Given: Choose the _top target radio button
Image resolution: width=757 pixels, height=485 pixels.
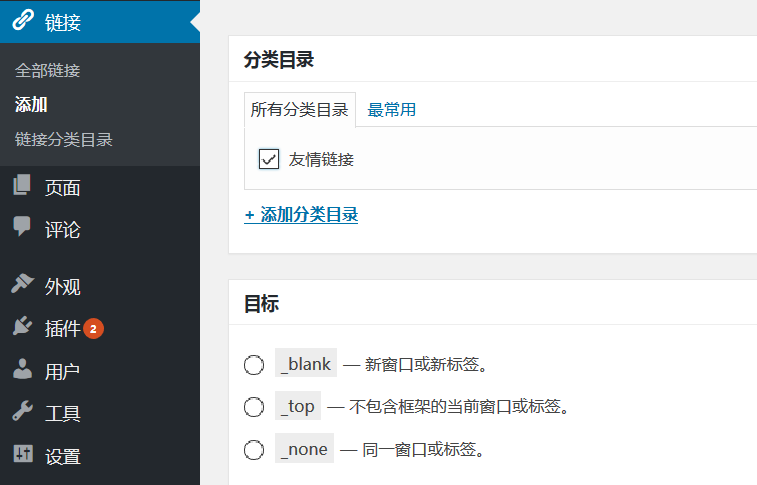Looking at the screenshot, I should coord(254,407).
